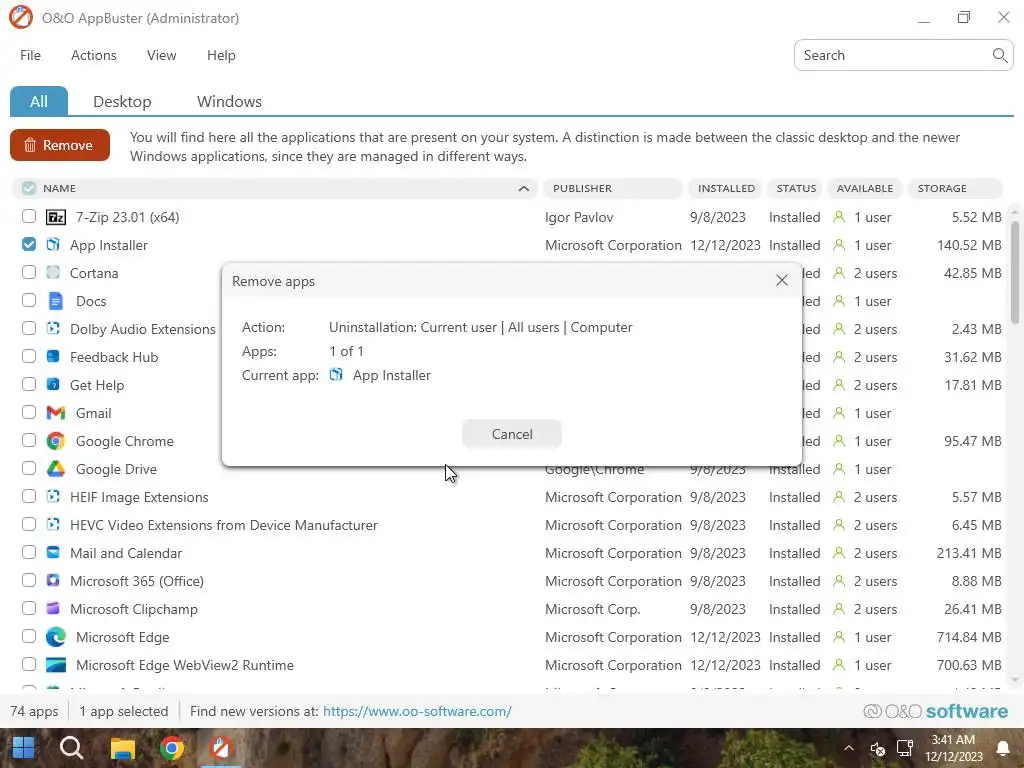The height and width of the screenshot is (768, 1024).
Task: Sort by the NAME column arrow
Action: pyautogui.click(x=524, y=189)
